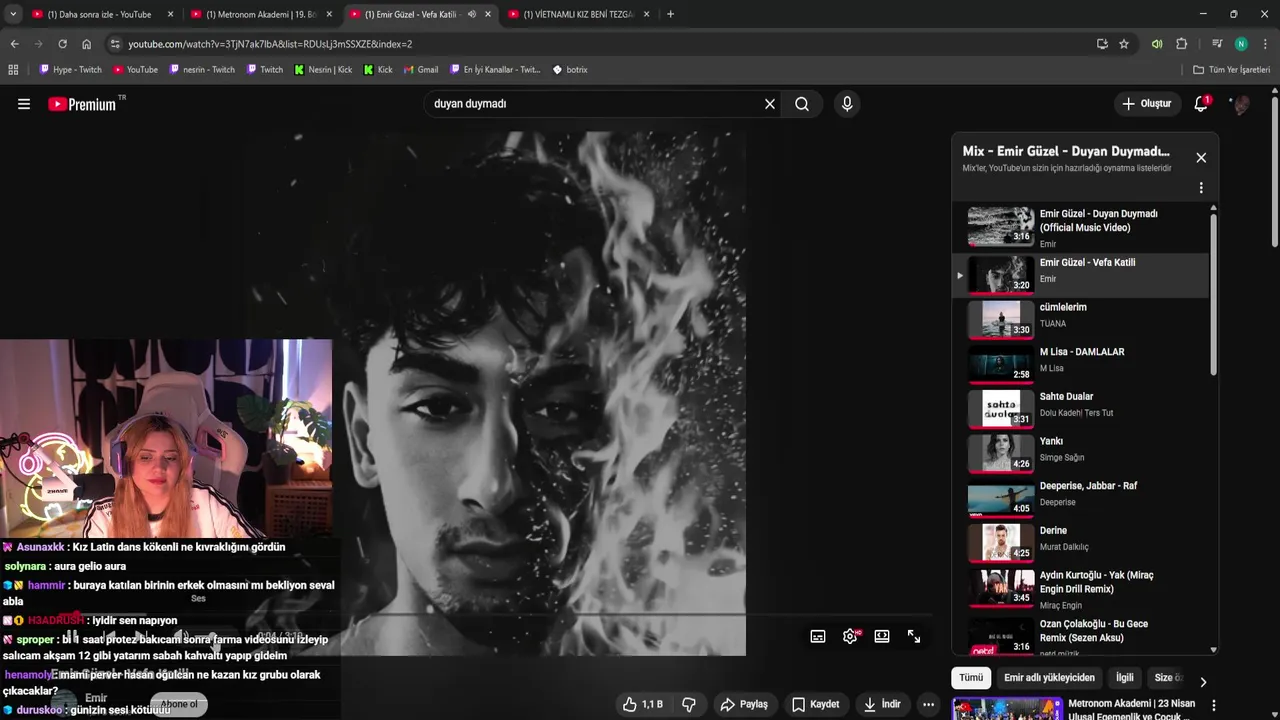
Task: Toggle subtitles in the video player
Action: coord(818,636)
